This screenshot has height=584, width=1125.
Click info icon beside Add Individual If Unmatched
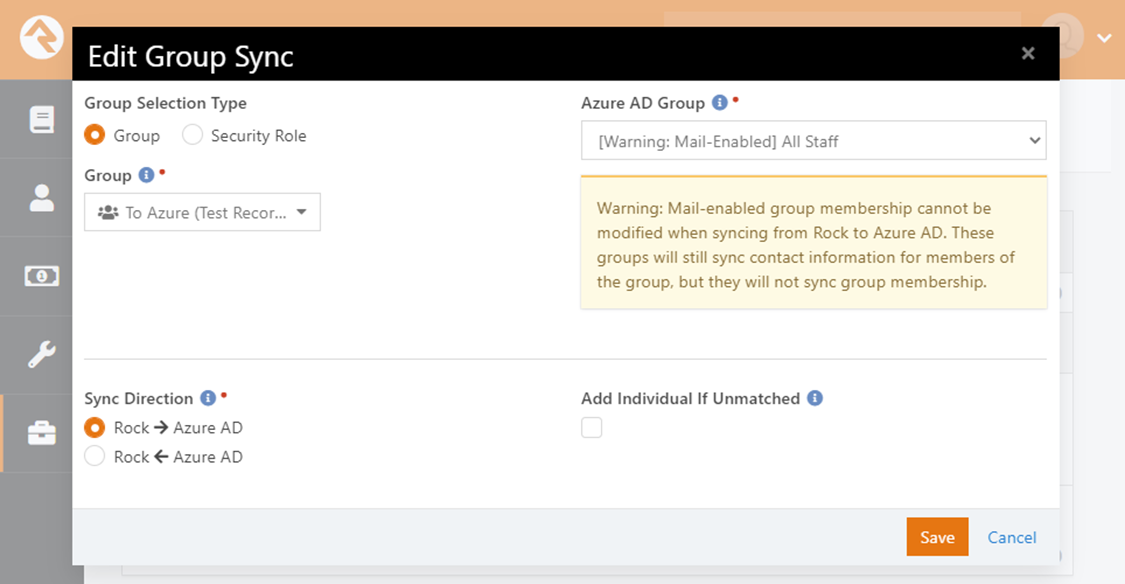(x=815, y=397)
